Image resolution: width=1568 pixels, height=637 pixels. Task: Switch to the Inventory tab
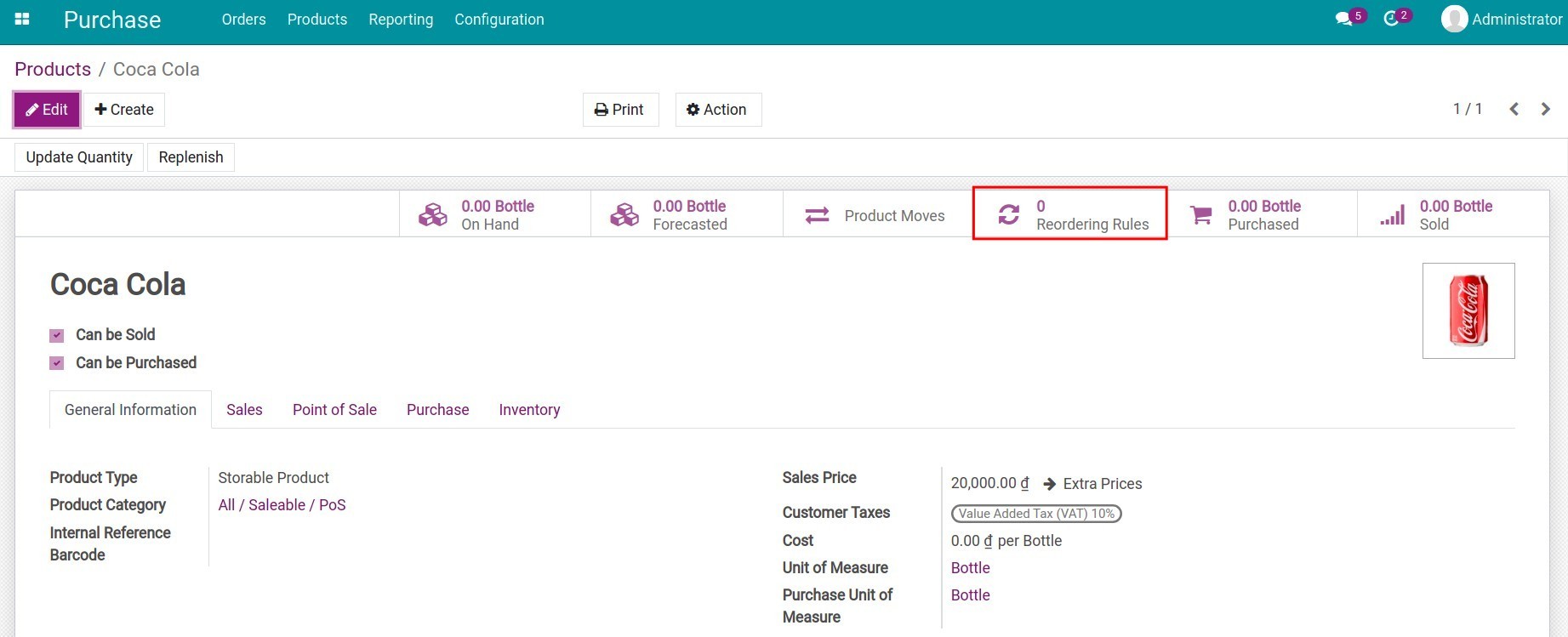[x=529, y=409]
